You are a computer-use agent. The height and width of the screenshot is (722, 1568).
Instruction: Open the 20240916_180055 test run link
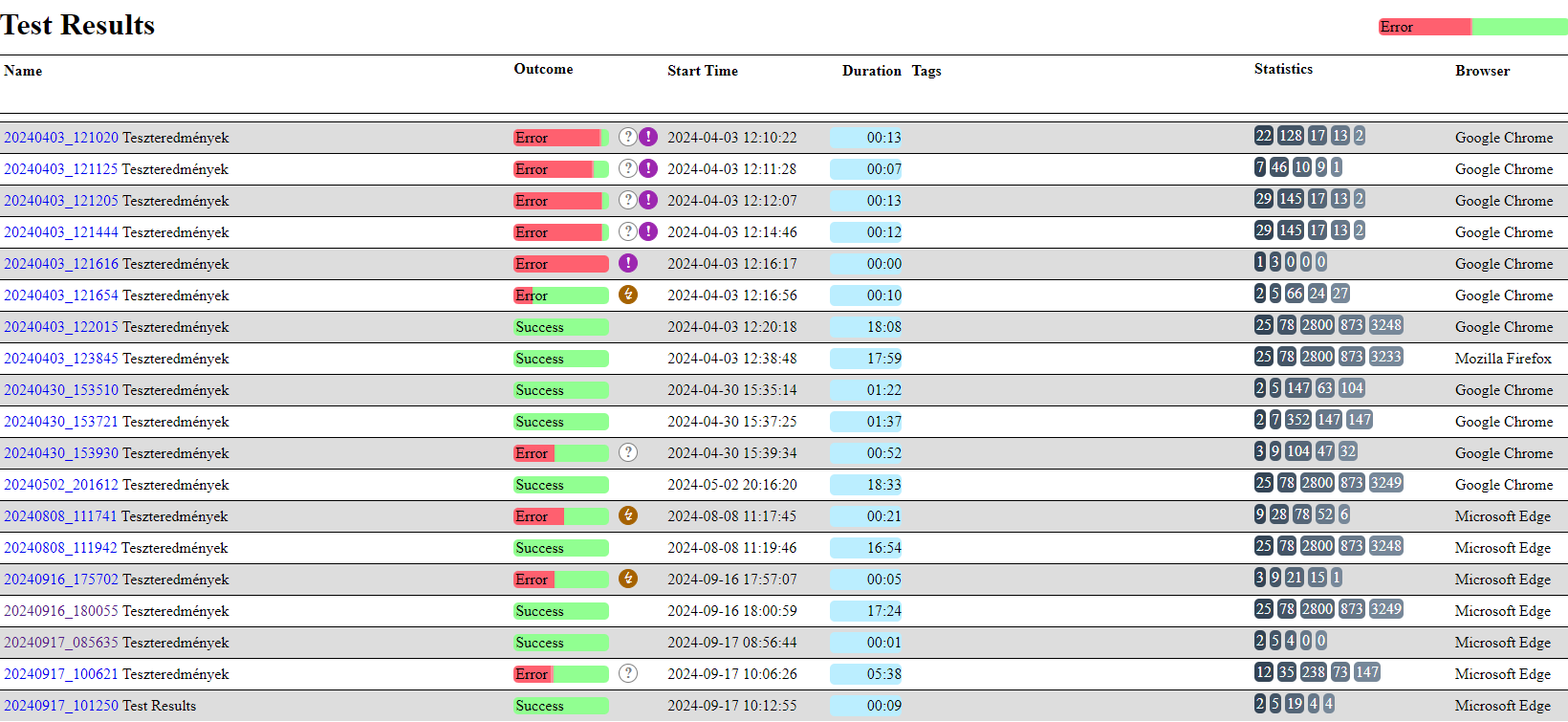point(61,611)
